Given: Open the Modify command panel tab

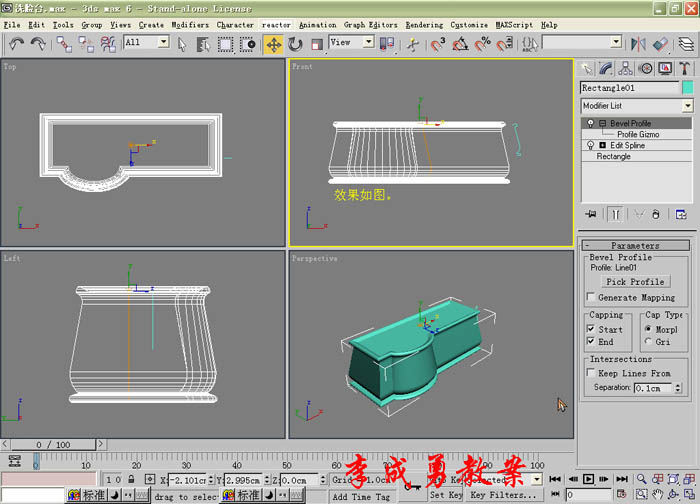Looking at the screenshot, I should click(x=606, y=69).
